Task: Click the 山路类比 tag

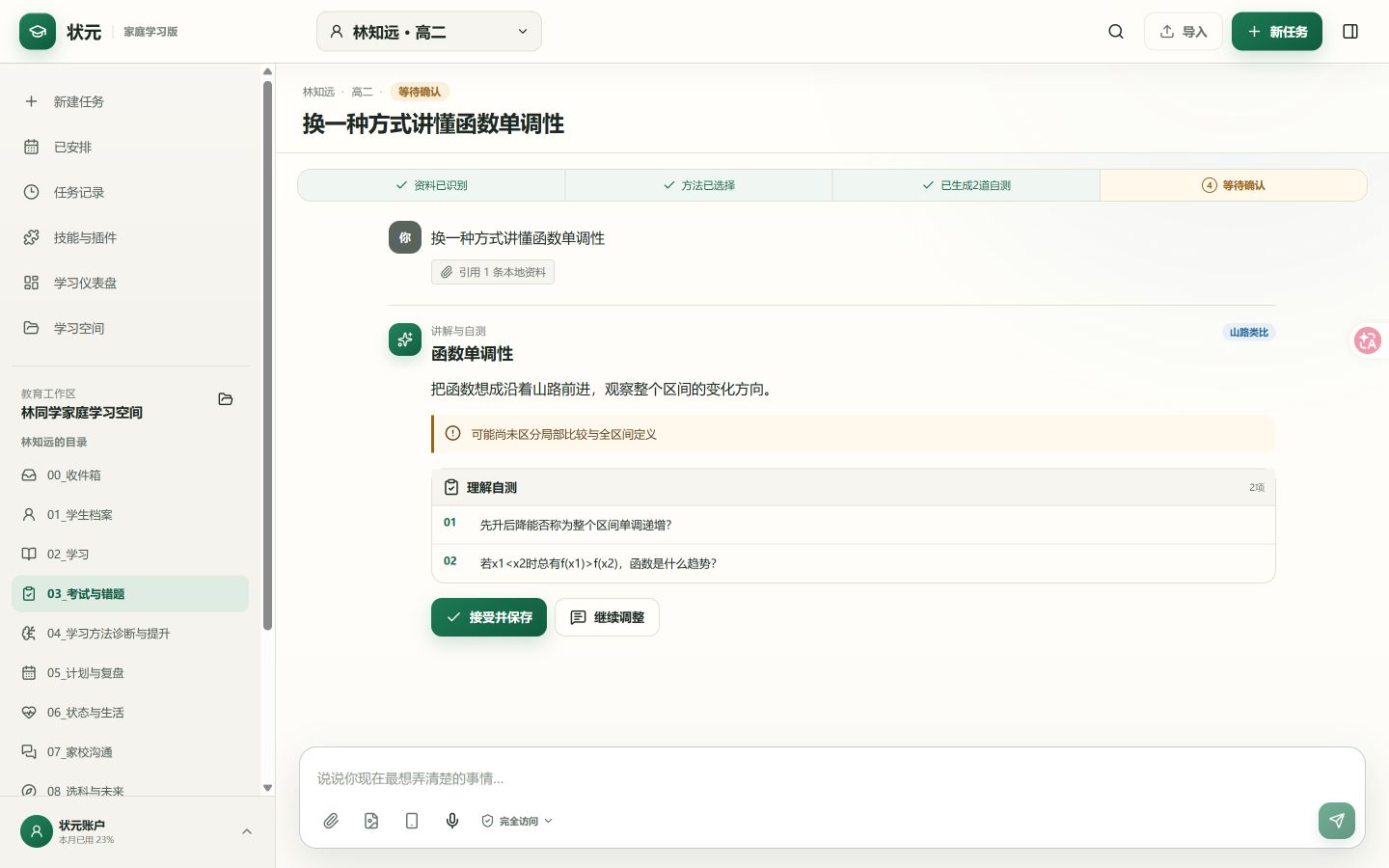Action: (x=1249, y=332)
